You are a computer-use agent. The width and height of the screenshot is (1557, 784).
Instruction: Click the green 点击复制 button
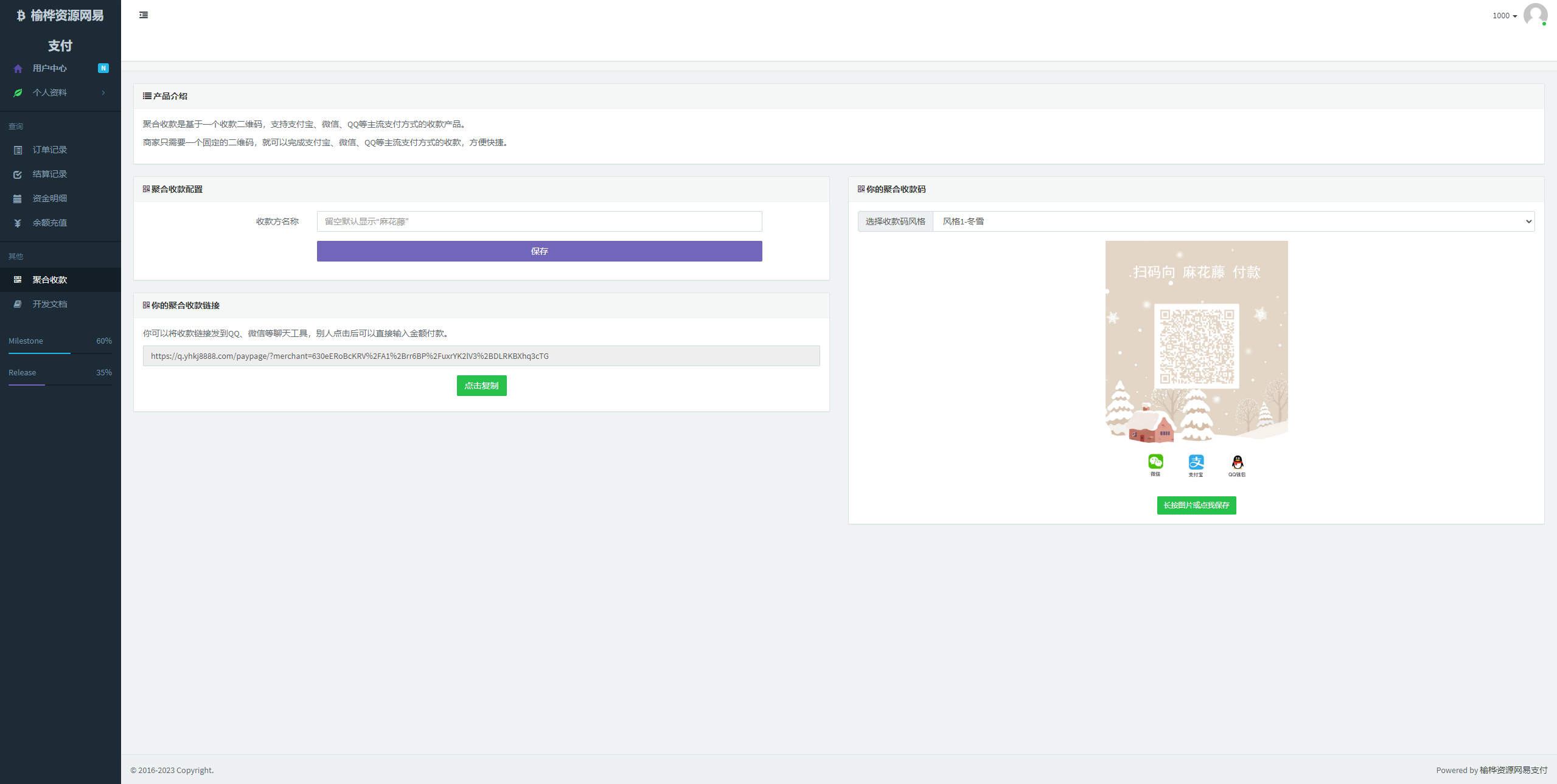pos(481,386)
